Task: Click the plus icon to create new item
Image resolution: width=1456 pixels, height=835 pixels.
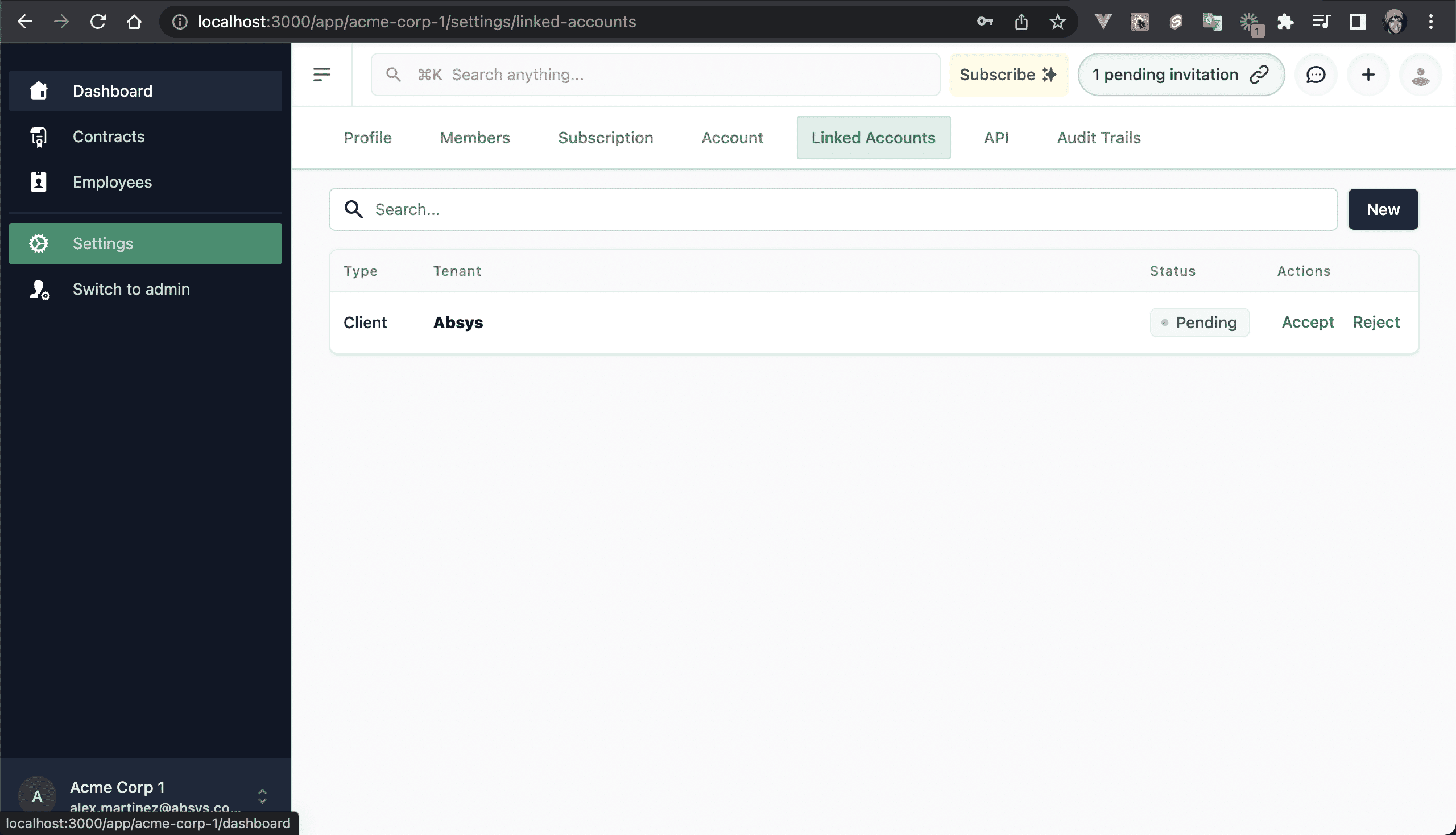Action: pos(1368,74)
